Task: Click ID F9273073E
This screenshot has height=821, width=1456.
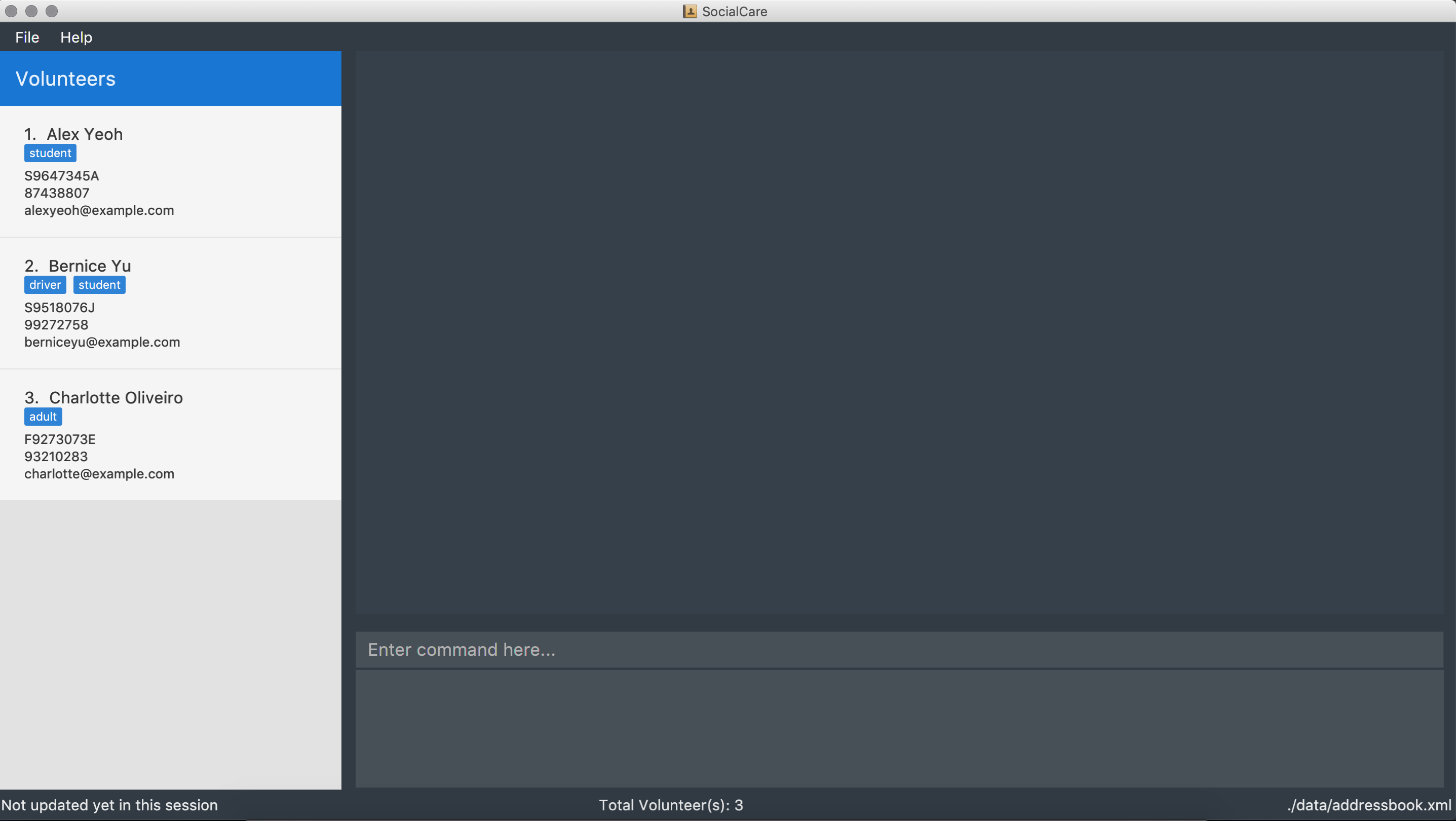Action: pyautogui.click(x=60, y=439)
